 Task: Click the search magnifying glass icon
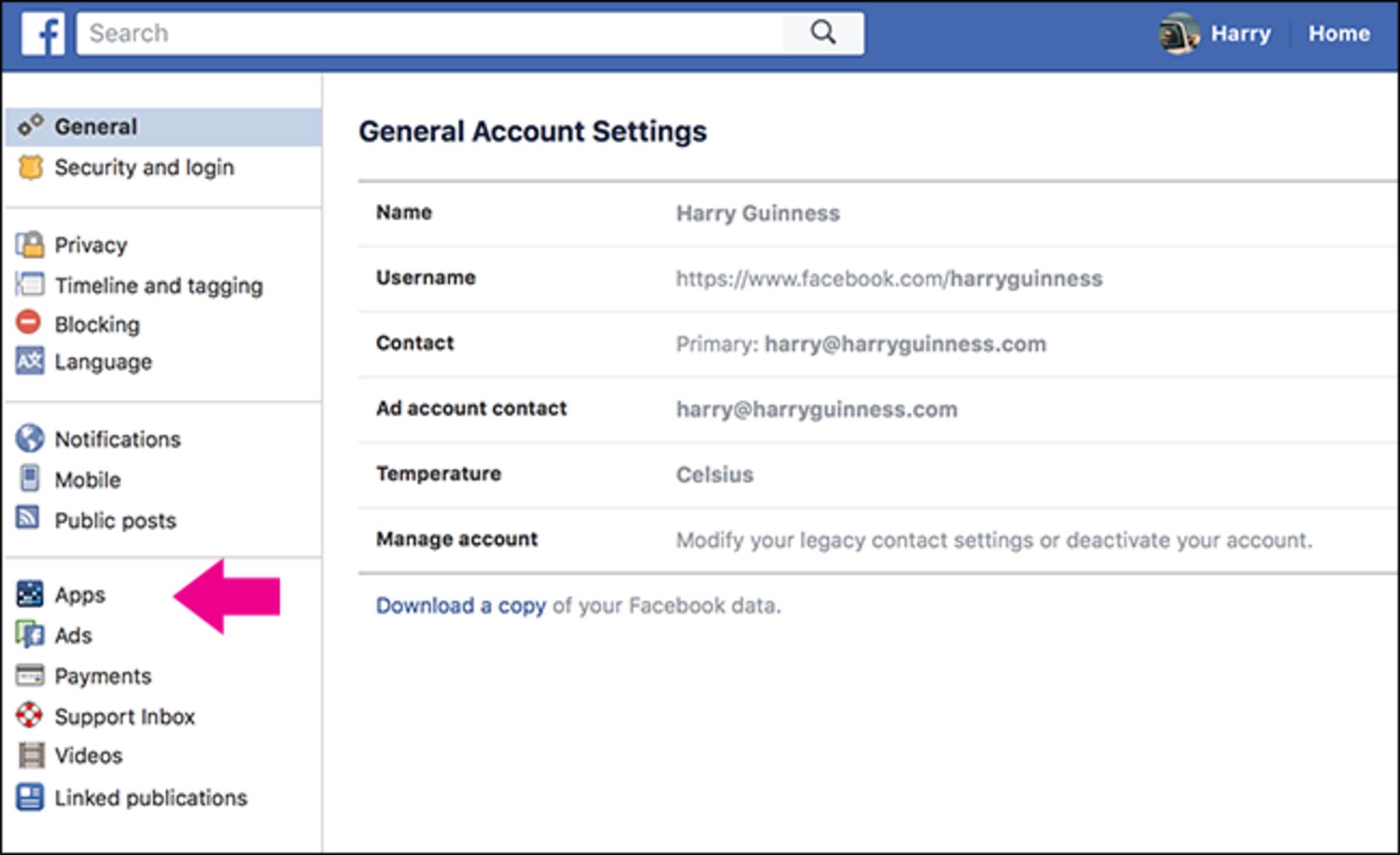click(x=823, y=32)
